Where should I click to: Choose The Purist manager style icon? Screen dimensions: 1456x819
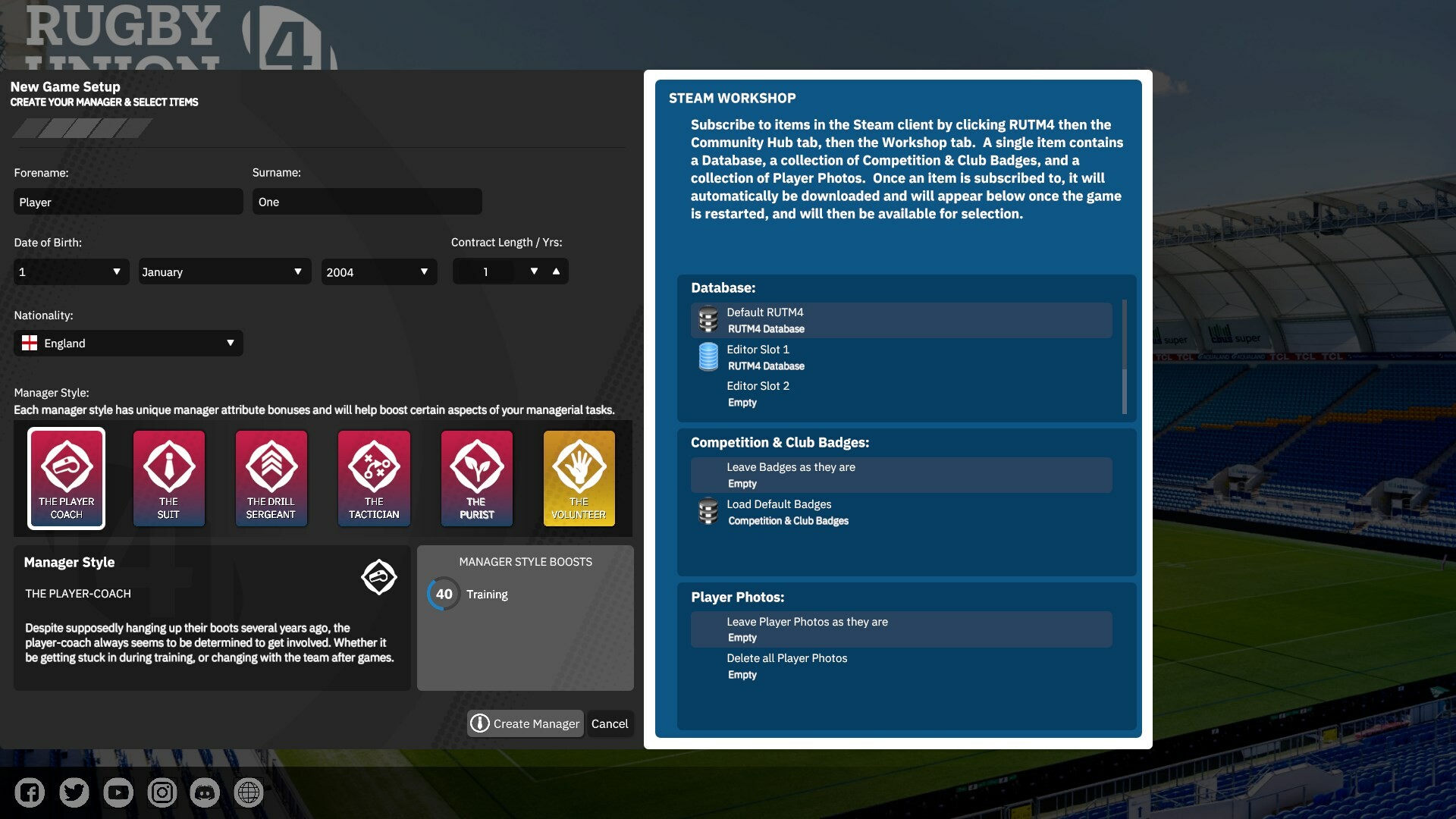[x=476, y=478]
